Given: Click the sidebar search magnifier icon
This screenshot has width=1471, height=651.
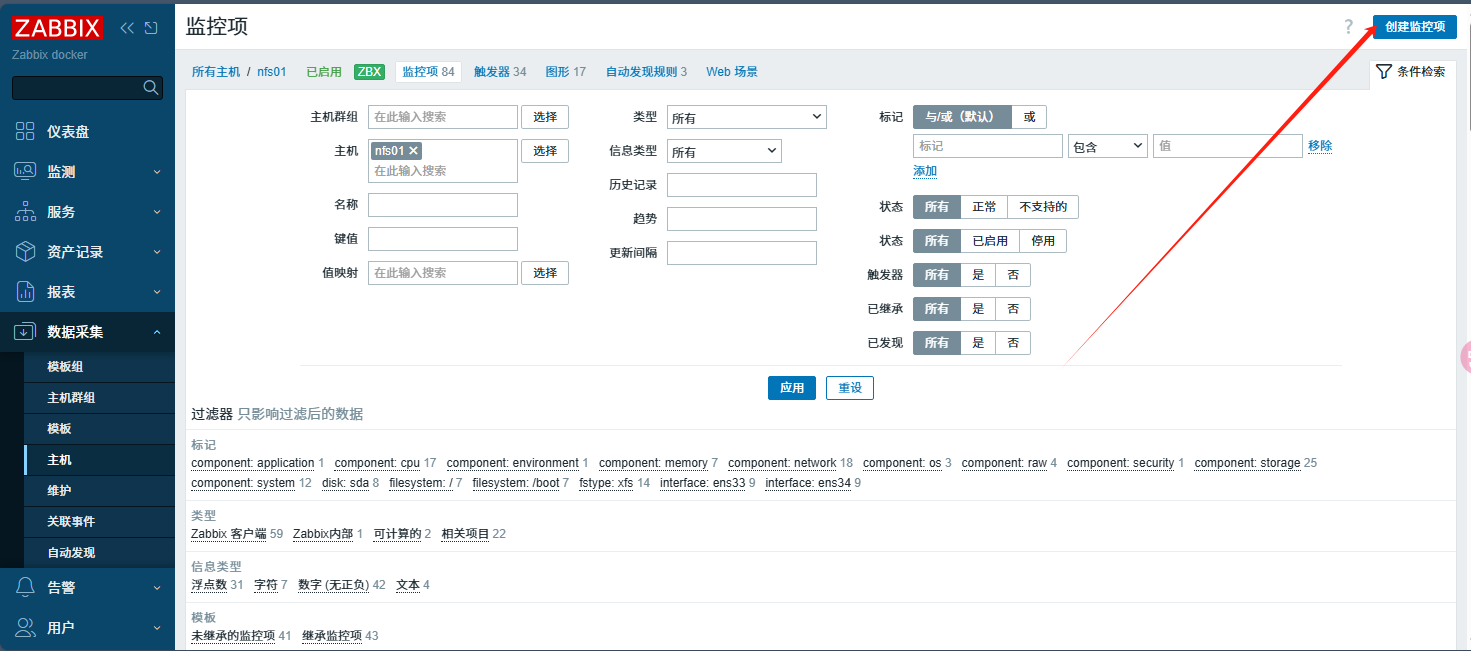Looking at the screenshot, I should (x=151, y=88).
